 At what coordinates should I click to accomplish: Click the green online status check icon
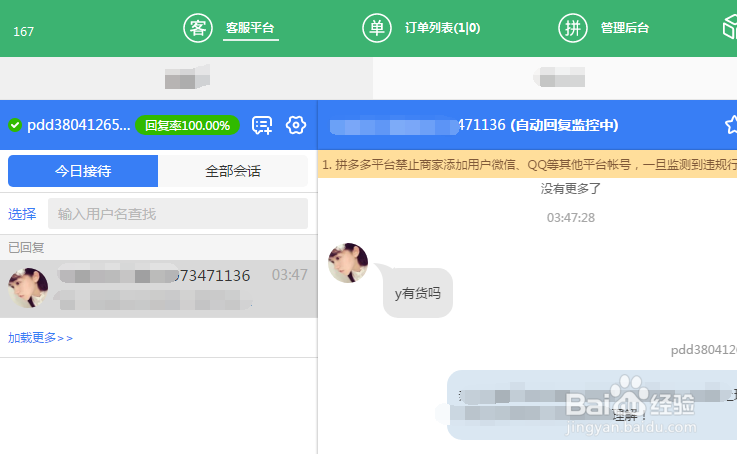15,125
